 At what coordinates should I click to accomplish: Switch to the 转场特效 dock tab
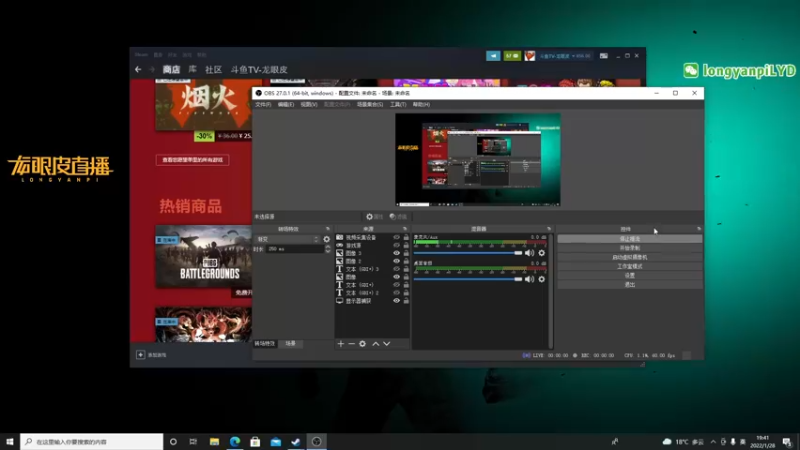(x=265, y=344)
